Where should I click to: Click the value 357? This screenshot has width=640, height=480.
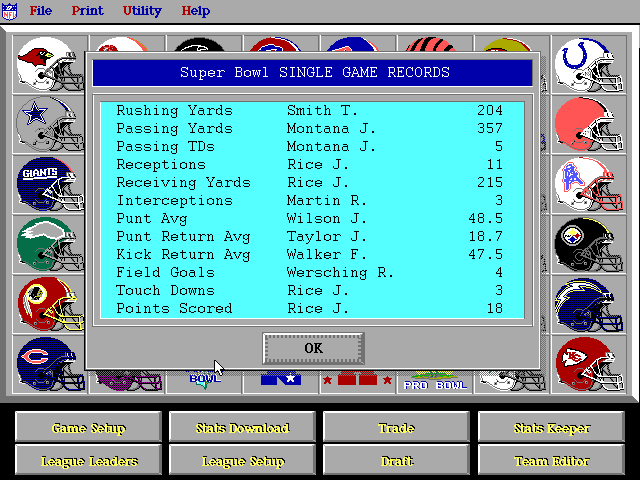pyautogui.click(x=490, y=129)
